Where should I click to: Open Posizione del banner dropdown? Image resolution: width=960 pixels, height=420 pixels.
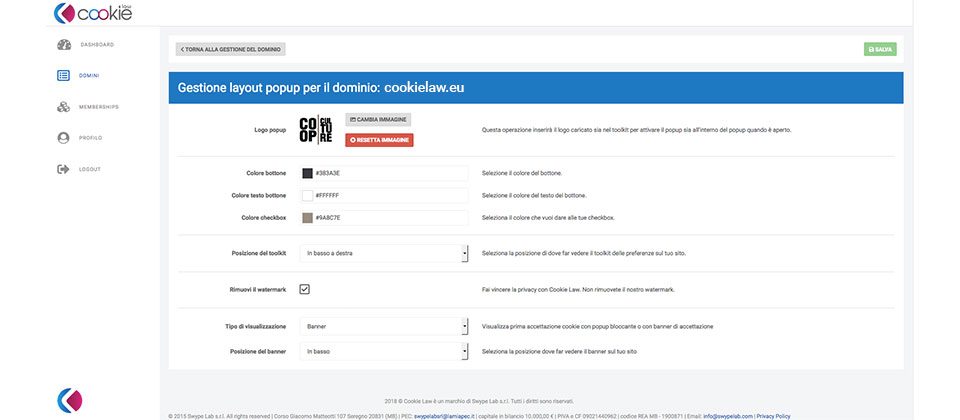[384, 351]
